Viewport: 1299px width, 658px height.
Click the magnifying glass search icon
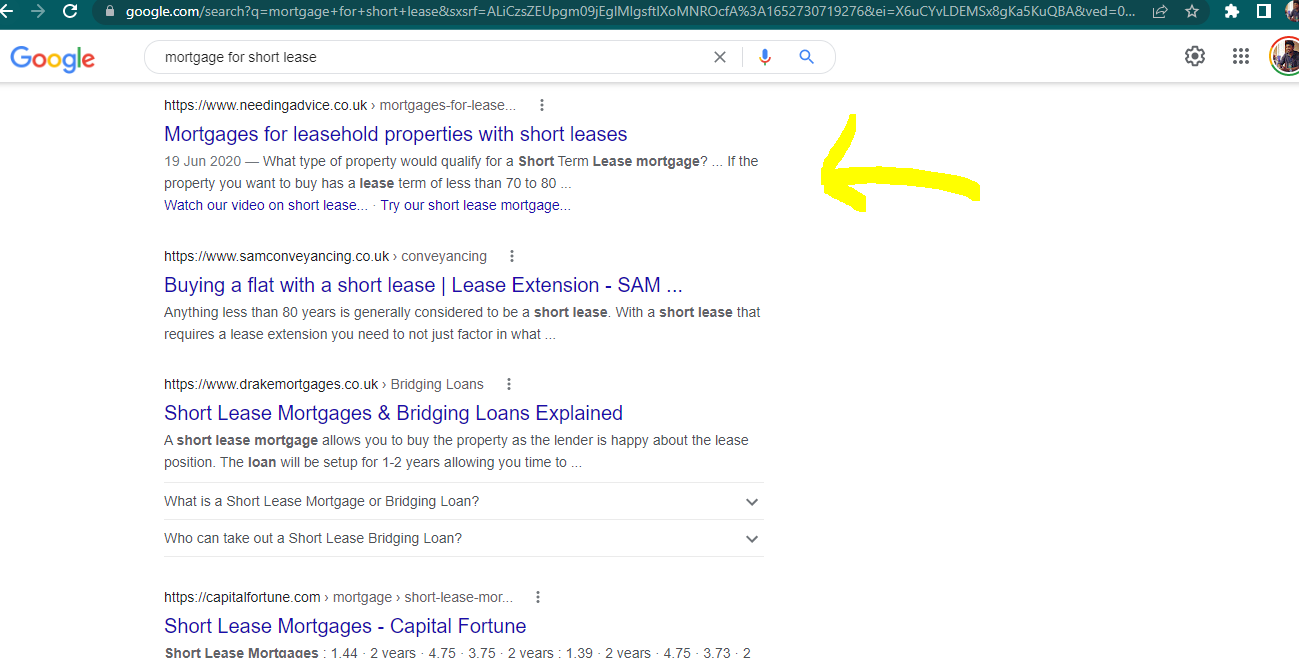807,57
